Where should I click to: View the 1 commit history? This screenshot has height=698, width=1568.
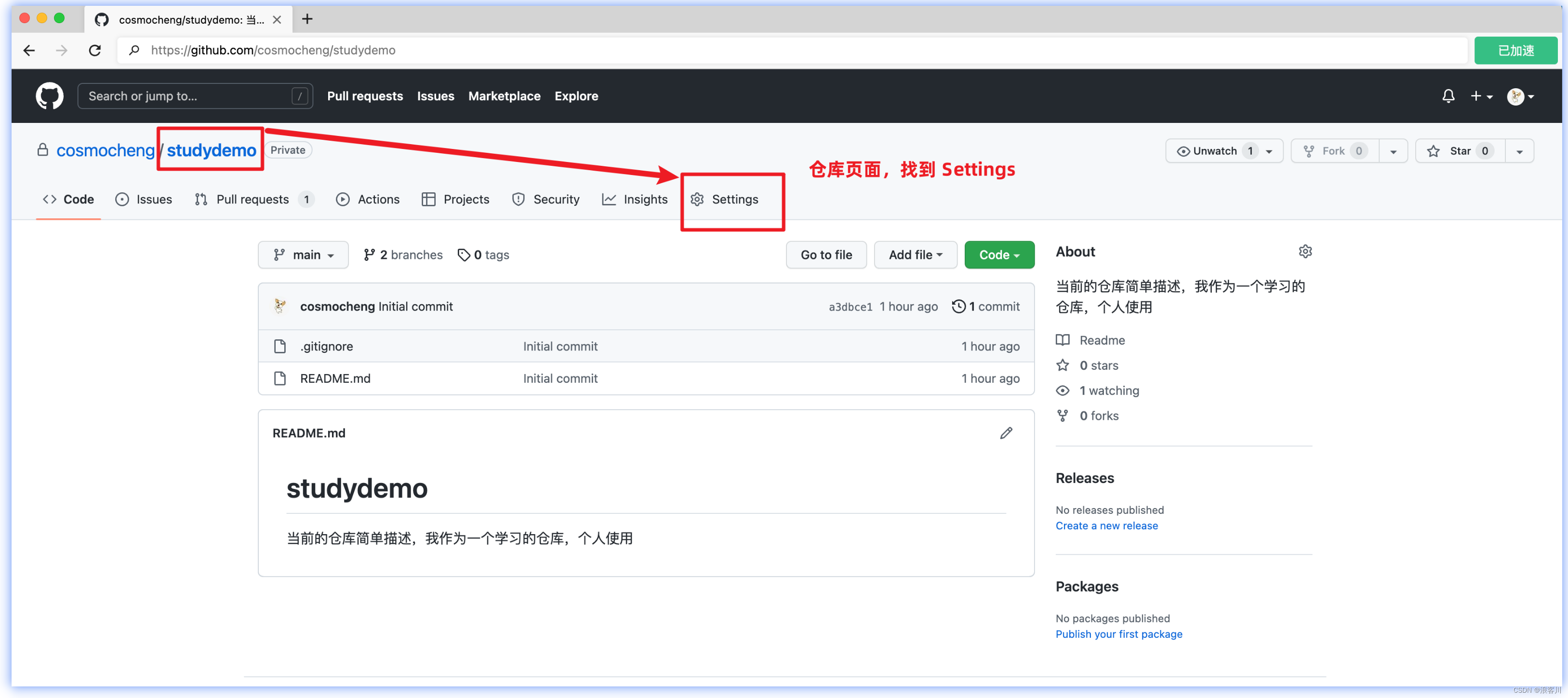(x=985, y=307)
